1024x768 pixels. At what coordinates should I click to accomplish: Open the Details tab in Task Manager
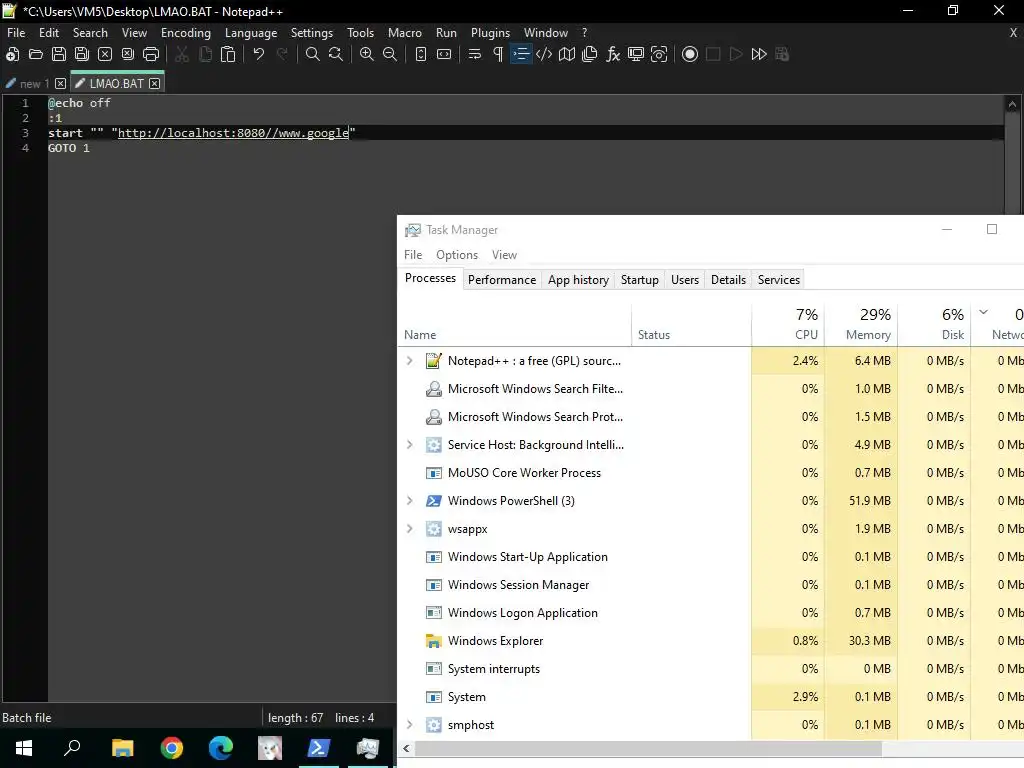[728, 280]
